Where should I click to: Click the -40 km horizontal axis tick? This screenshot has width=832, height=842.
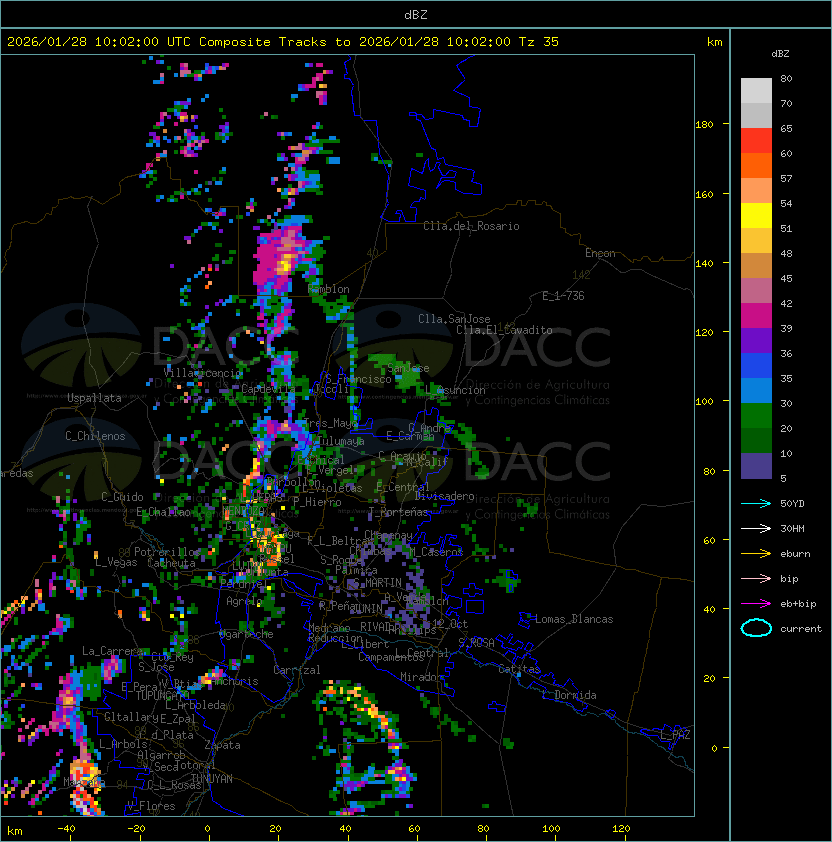(x=70, y=837)
